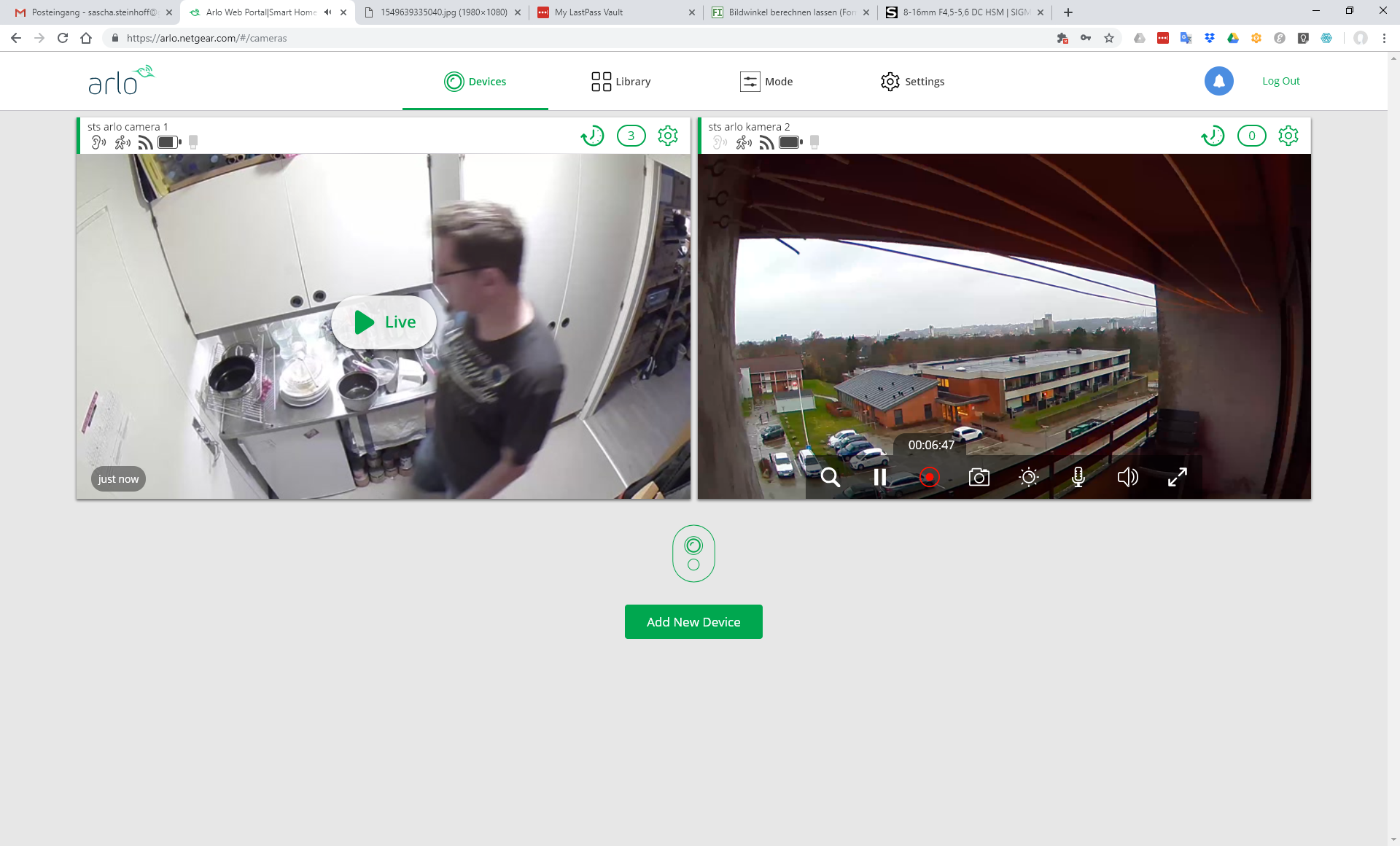Click the zoom magnifier on camera 2

point(830,478)
